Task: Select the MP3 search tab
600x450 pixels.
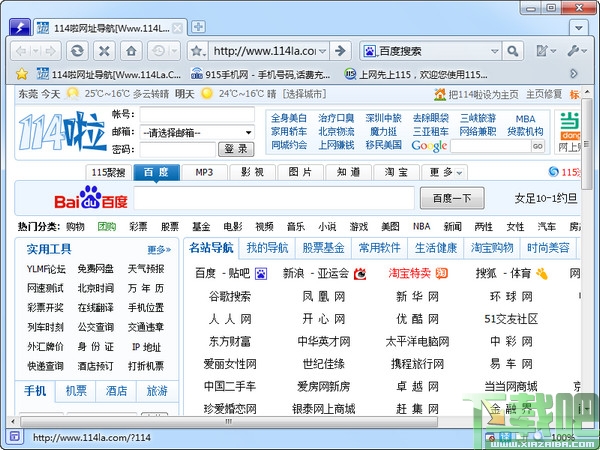Action: point(204,172)
